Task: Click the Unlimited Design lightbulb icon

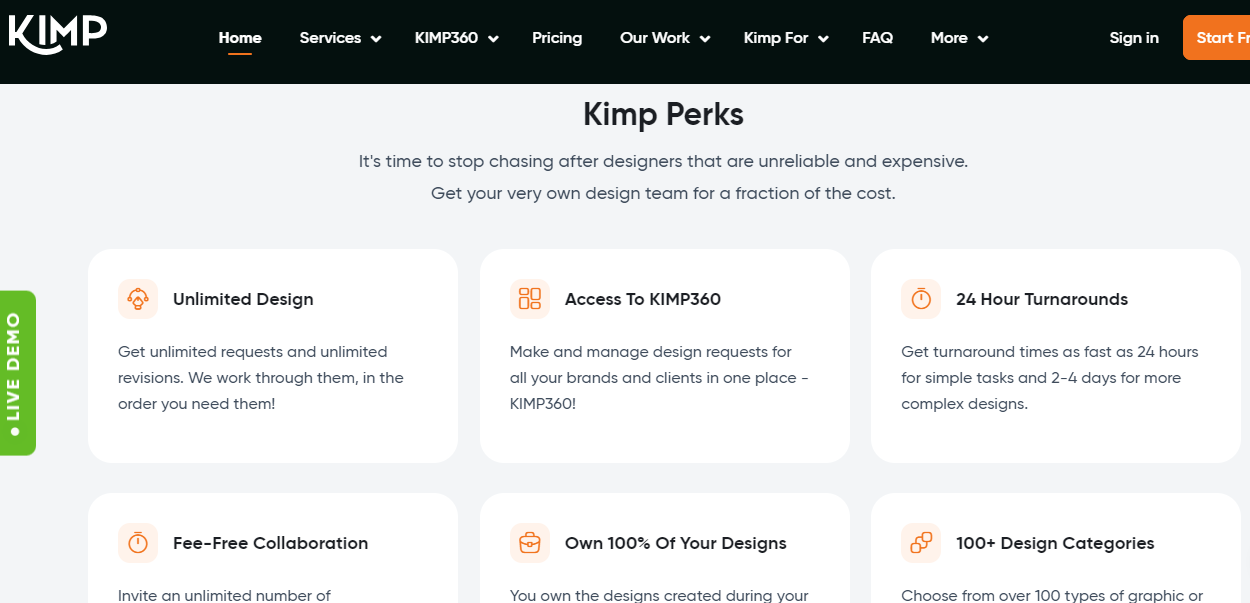Action: [x=138, y=299]
